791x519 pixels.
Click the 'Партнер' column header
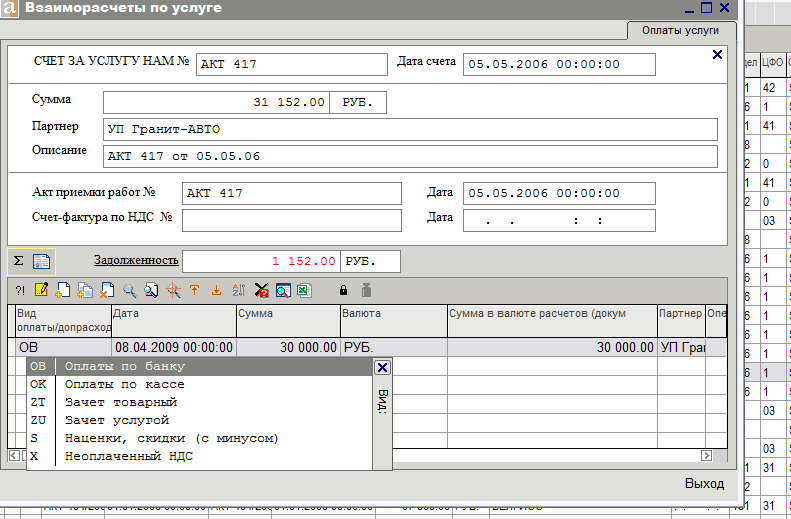681,320
